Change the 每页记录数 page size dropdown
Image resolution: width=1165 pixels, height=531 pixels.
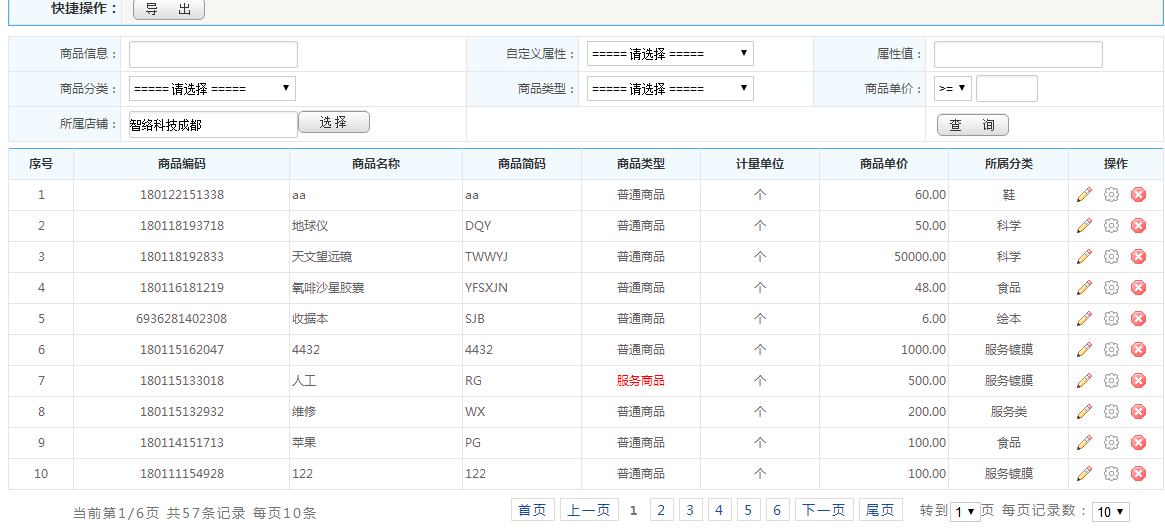click(x=1110, y=512)
